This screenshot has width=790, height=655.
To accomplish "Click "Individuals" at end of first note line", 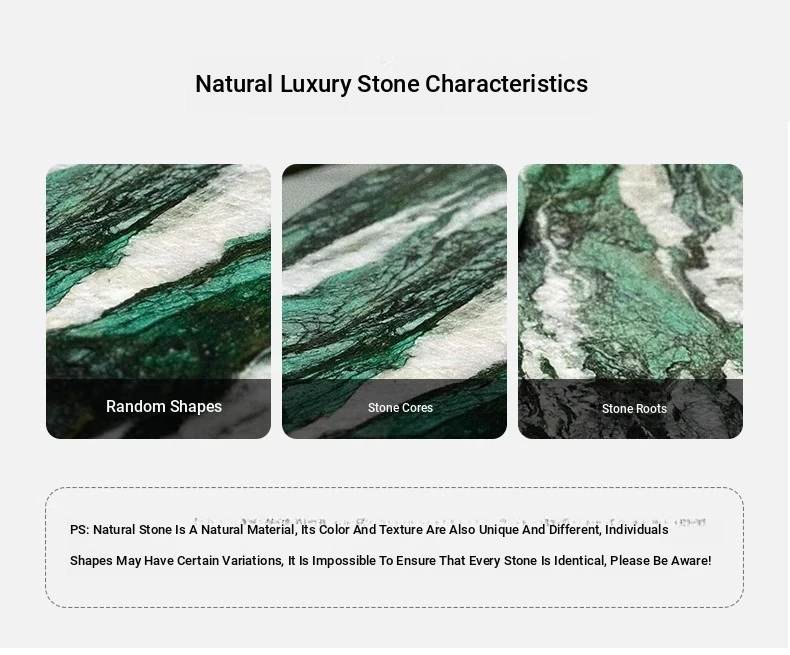I will coord(636,530).
